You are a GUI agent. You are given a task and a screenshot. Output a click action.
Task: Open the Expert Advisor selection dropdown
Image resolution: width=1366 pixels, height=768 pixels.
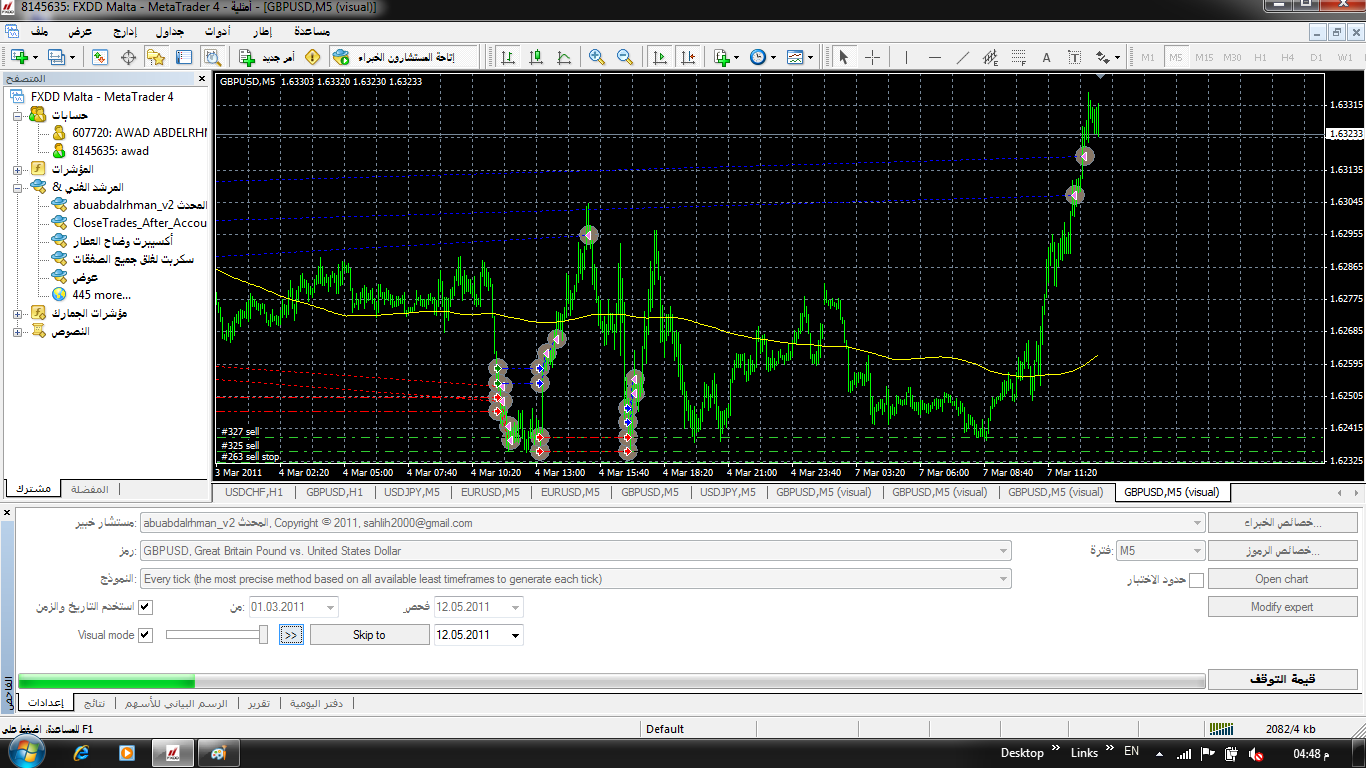tap(1198, 522)
